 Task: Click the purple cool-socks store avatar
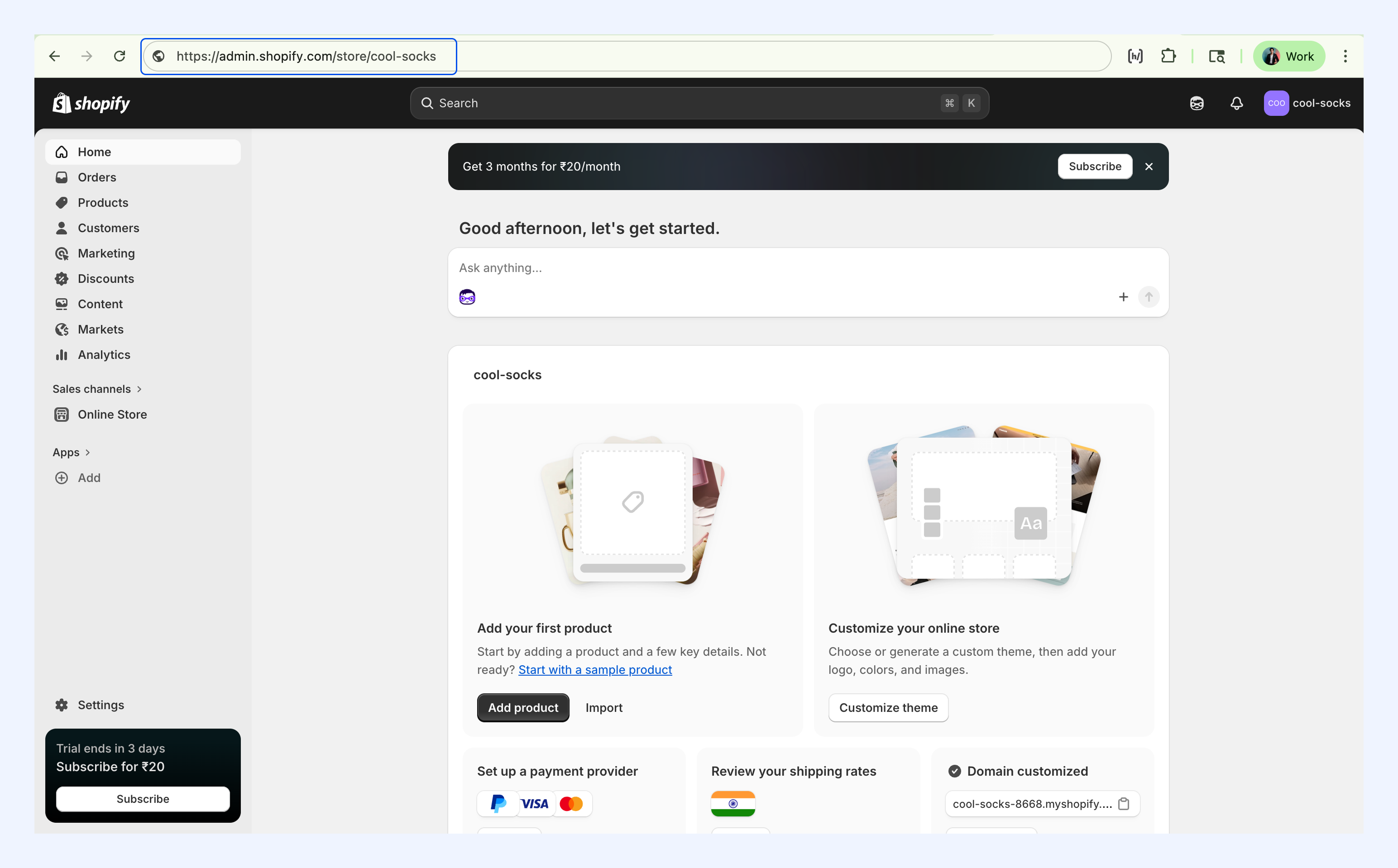[1276, 103]
